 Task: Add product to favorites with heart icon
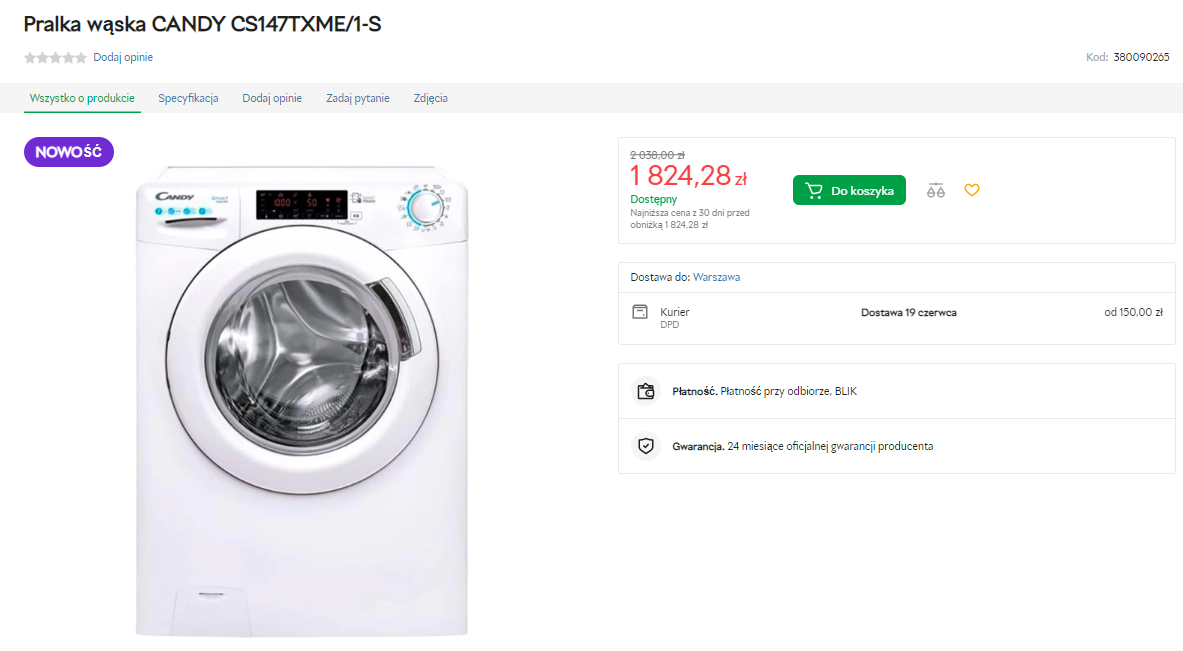coord(972,190)
